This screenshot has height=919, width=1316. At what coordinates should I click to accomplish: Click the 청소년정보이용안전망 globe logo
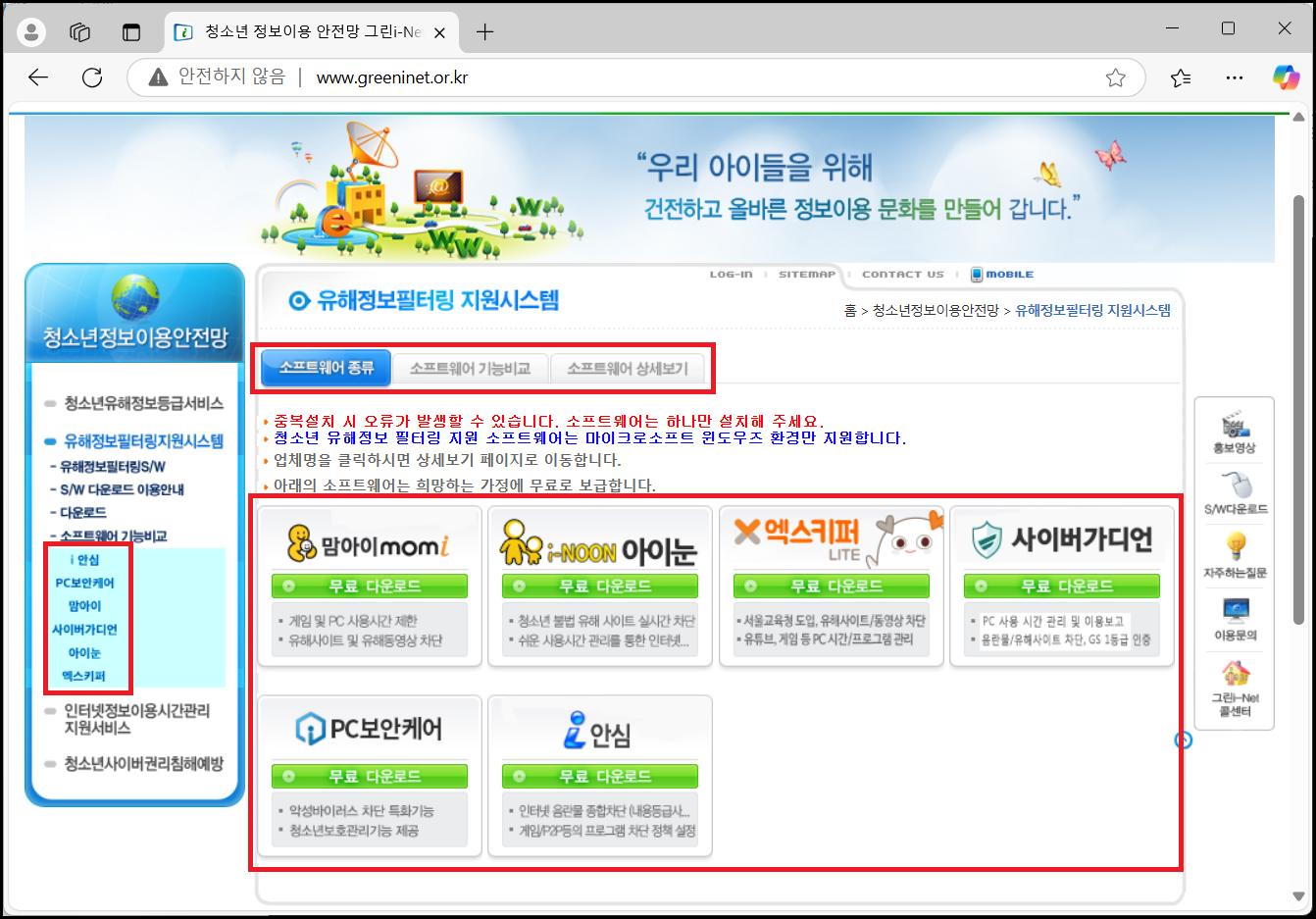[x=135, y=312]
